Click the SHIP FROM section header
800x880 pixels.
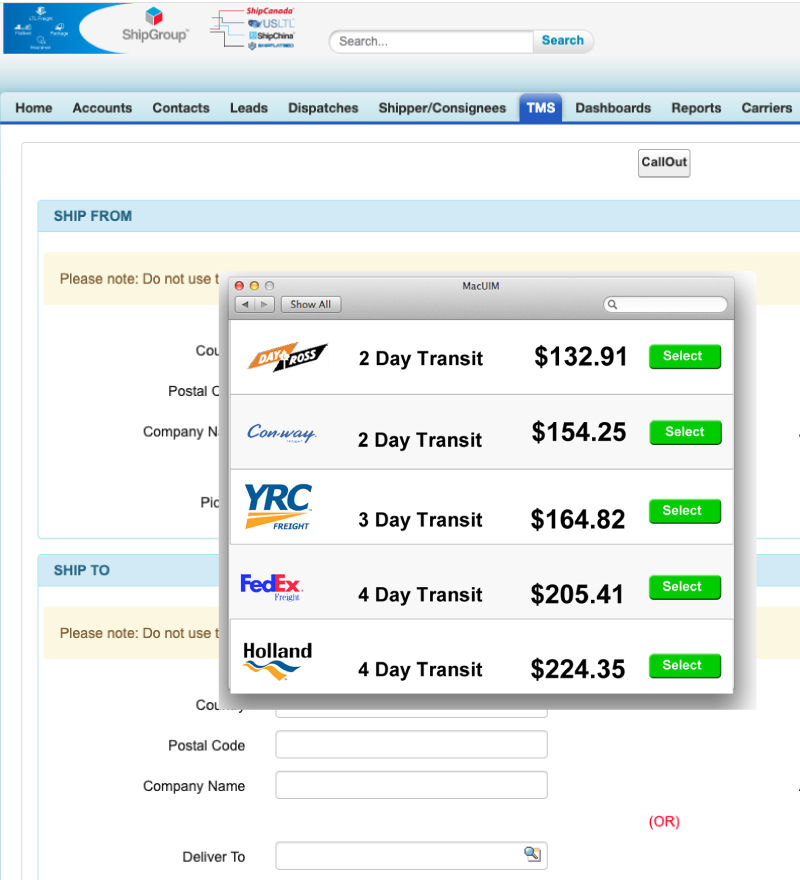tap(418, 216)
